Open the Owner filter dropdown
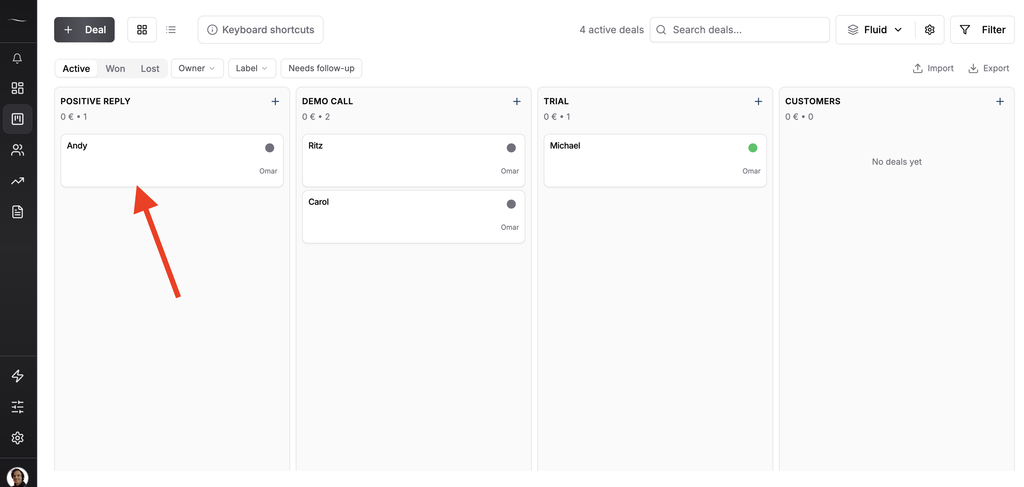1024x487 pixels. [x=197, y=68]
